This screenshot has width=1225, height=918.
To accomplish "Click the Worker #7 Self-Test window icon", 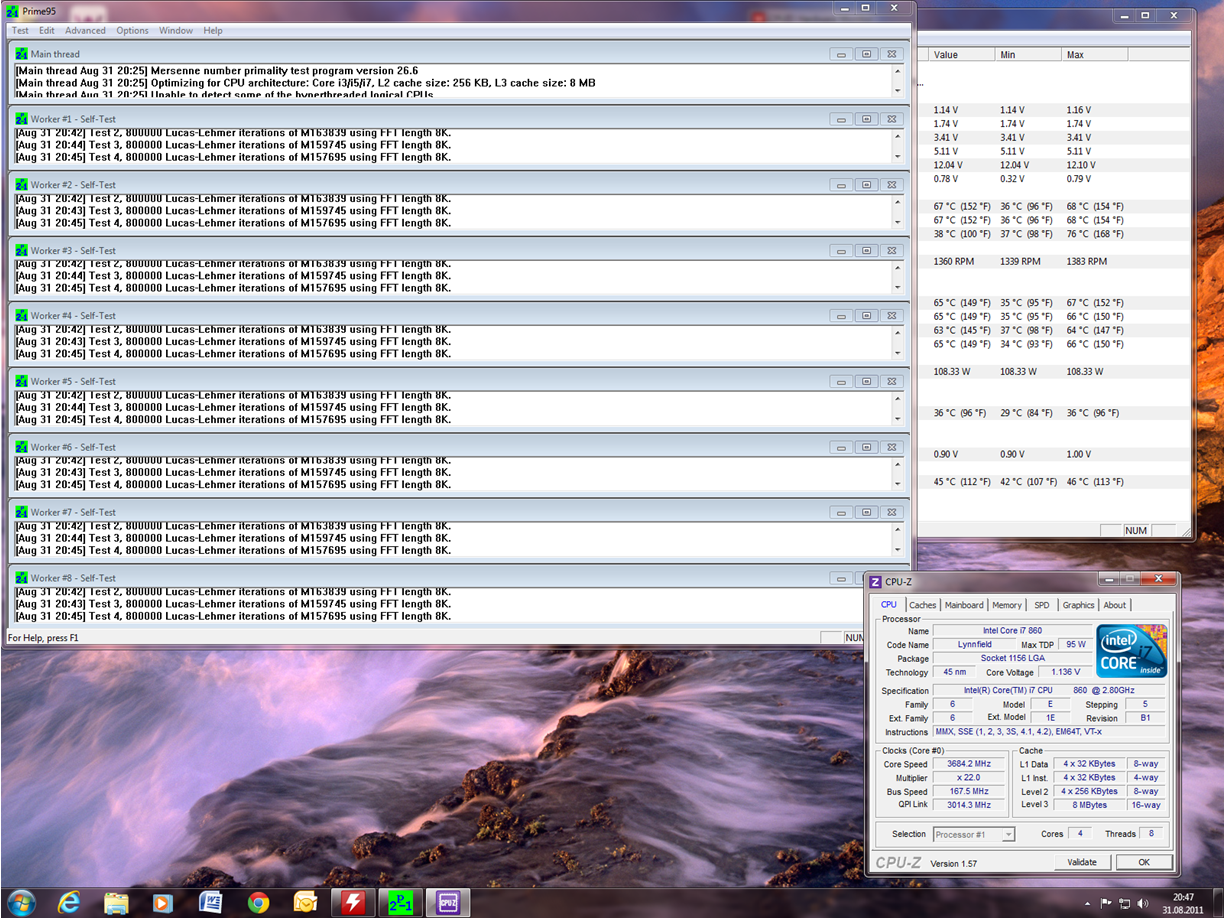I will (x=21, y=512).
